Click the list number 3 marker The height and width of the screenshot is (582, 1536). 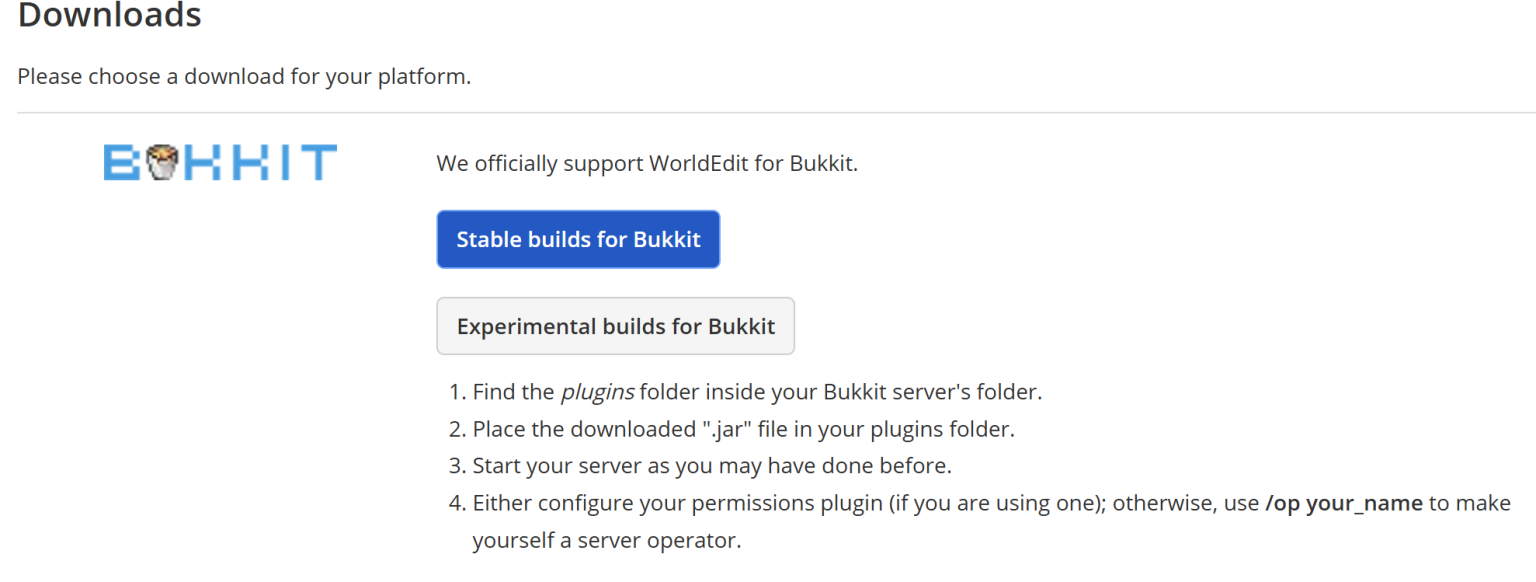[456, 466]
